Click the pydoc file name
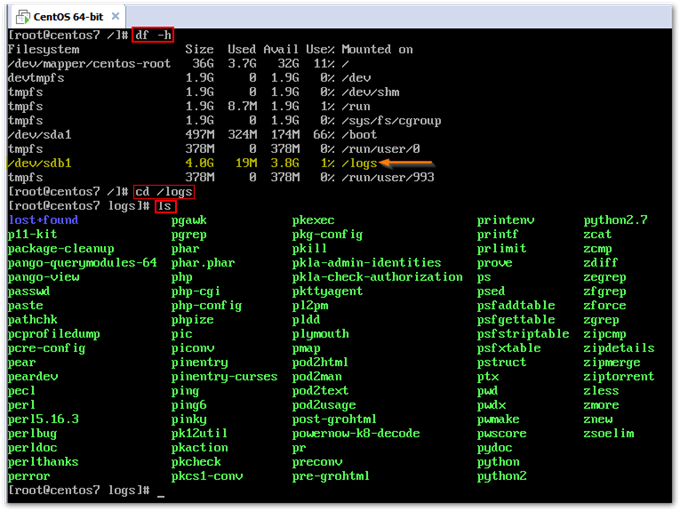The image size is (680, 511). [x=495, y=448]
